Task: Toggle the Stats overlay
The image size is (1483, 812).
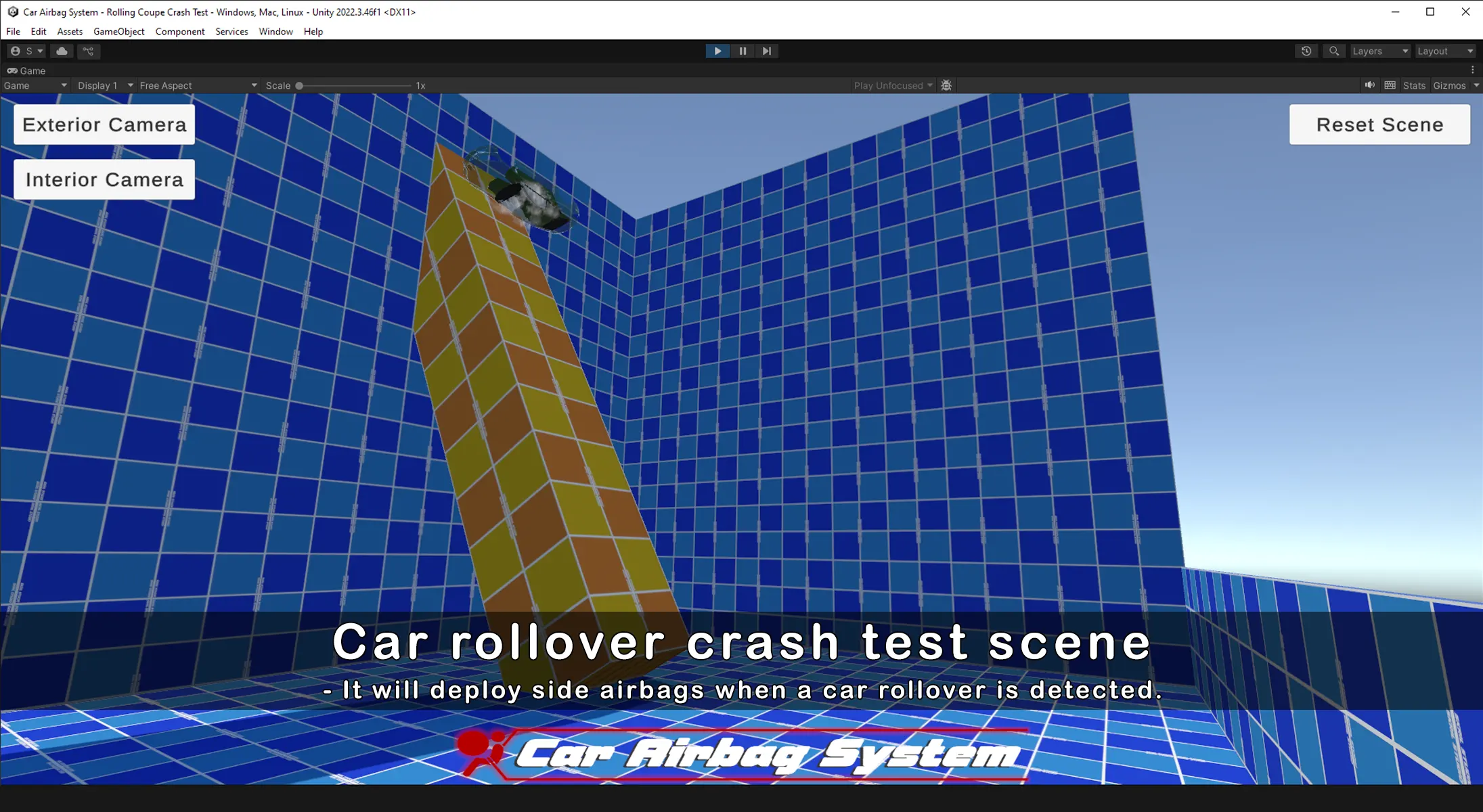Action: click(1414, 85)
